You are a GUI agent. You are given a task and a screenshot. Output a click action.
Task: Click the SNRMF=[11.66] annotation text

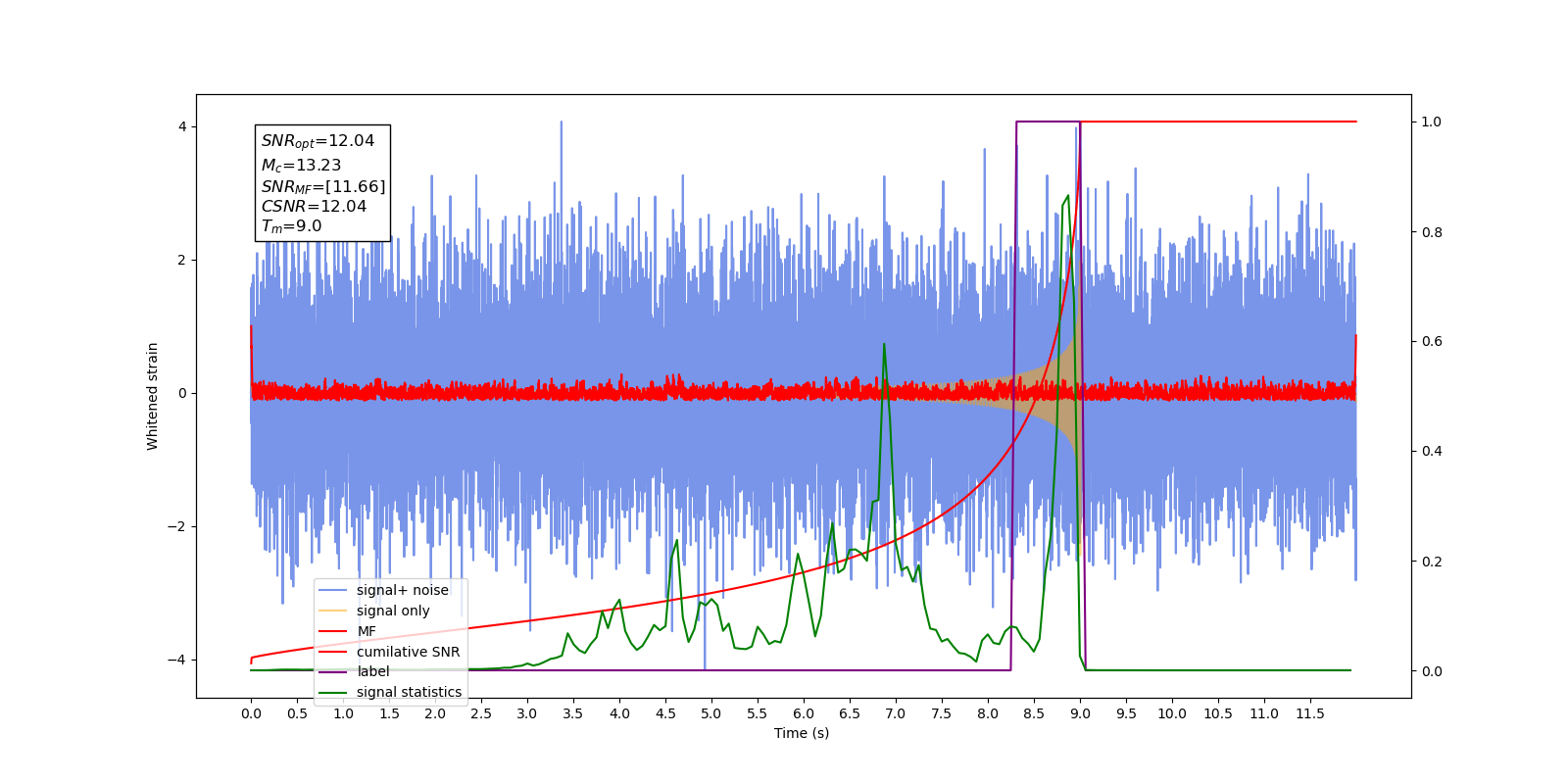point(323,186)
